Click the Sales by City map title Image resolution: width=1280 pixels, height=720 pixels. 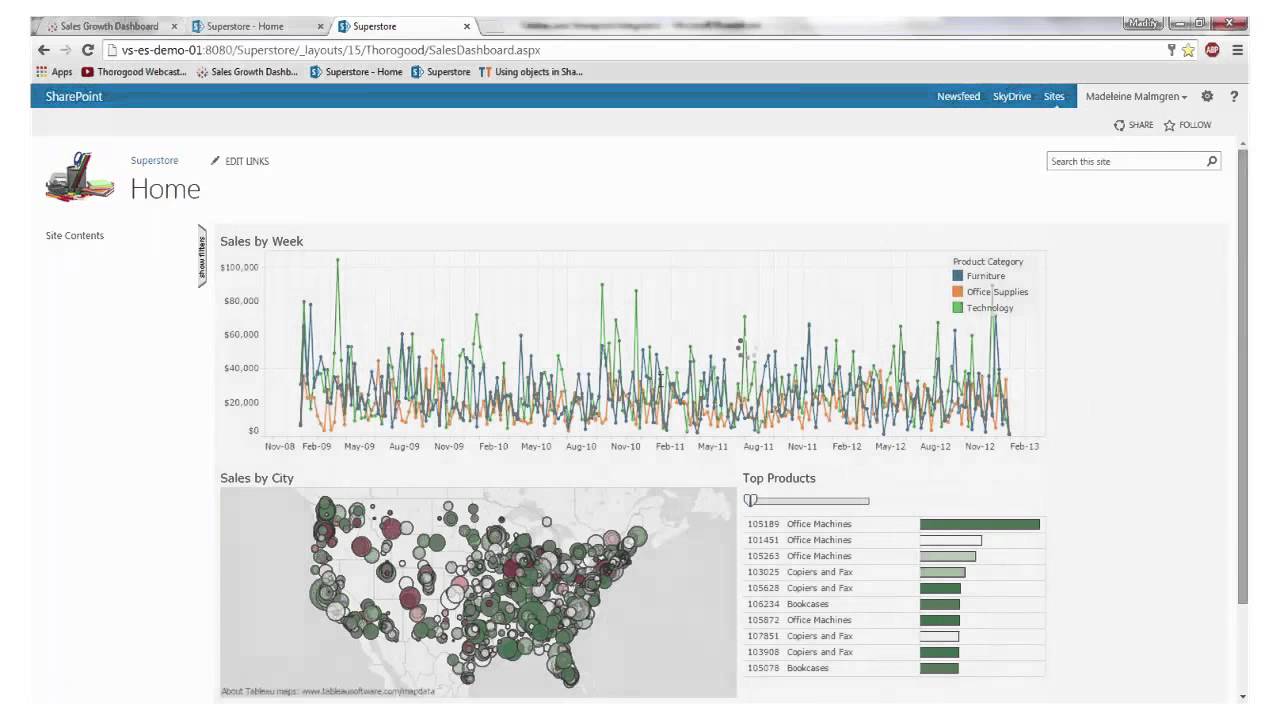[x=257, y=478]
